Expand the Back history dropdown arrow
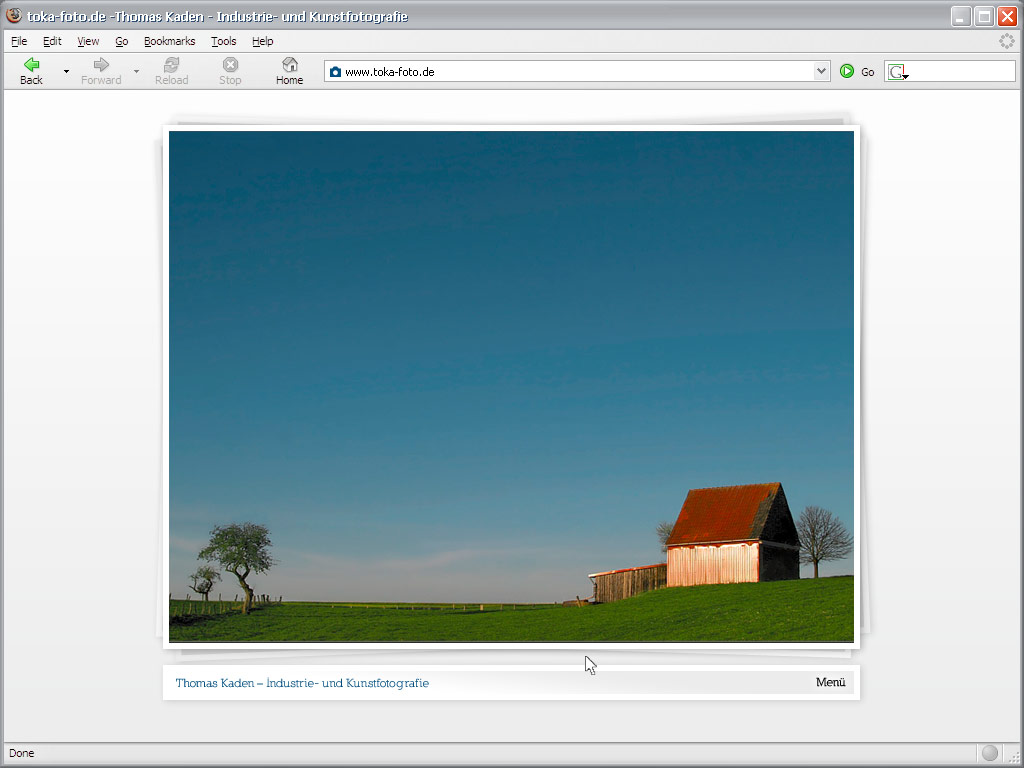The width and height of the screenshot is (1024, 768). (66, 72)
